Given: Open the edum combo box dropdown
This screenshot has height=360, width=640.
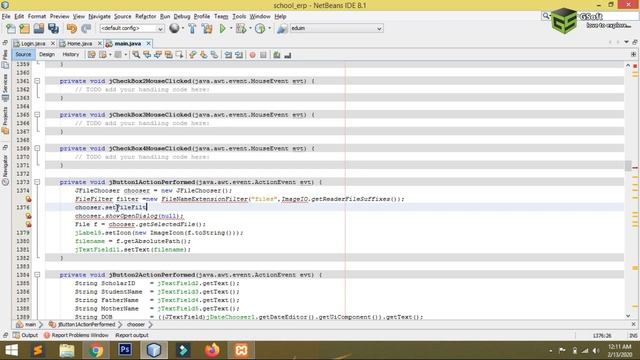Looking at the screenshot, I should tap(379, 29).
